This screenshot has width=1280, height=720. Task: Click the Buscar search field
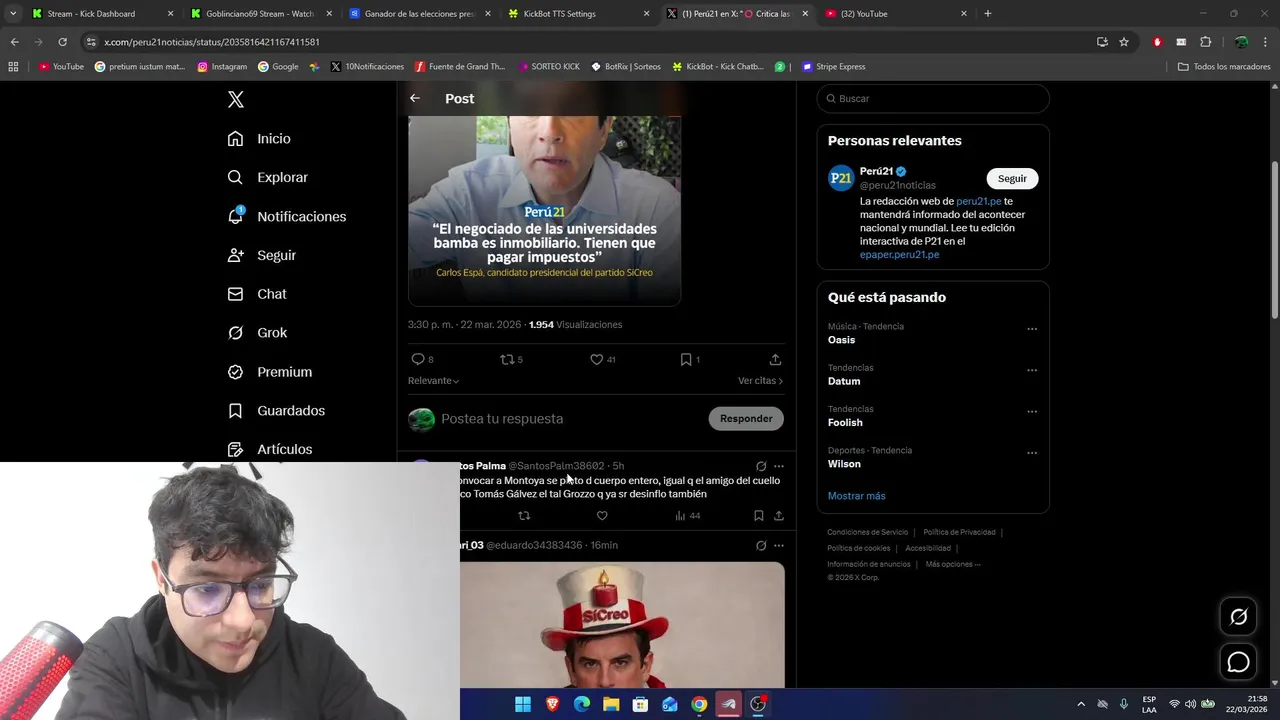click(x=933, y=99)
